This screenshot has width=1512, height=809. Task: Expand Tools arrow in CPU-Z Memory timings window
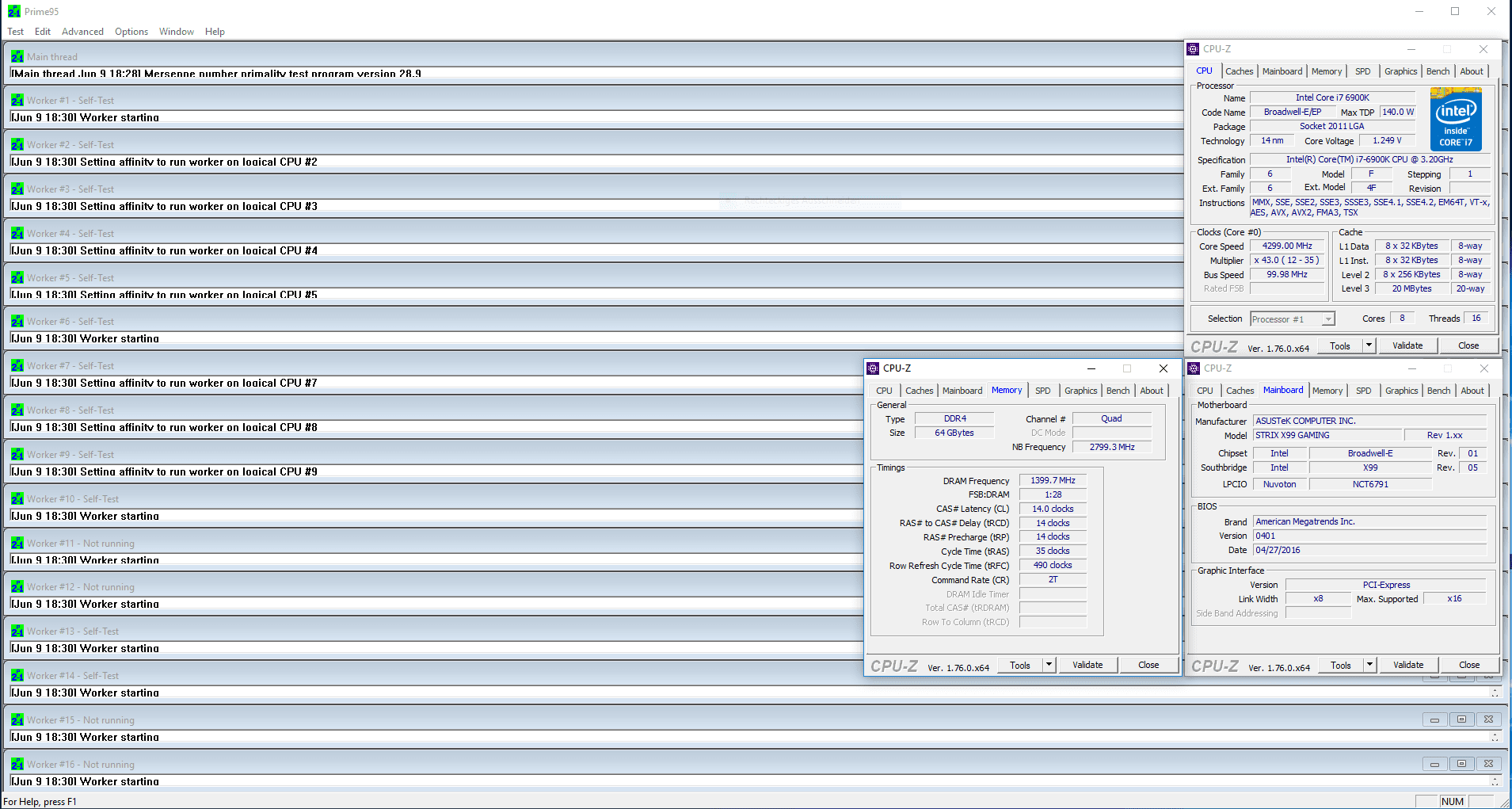tap(1049, 665)
